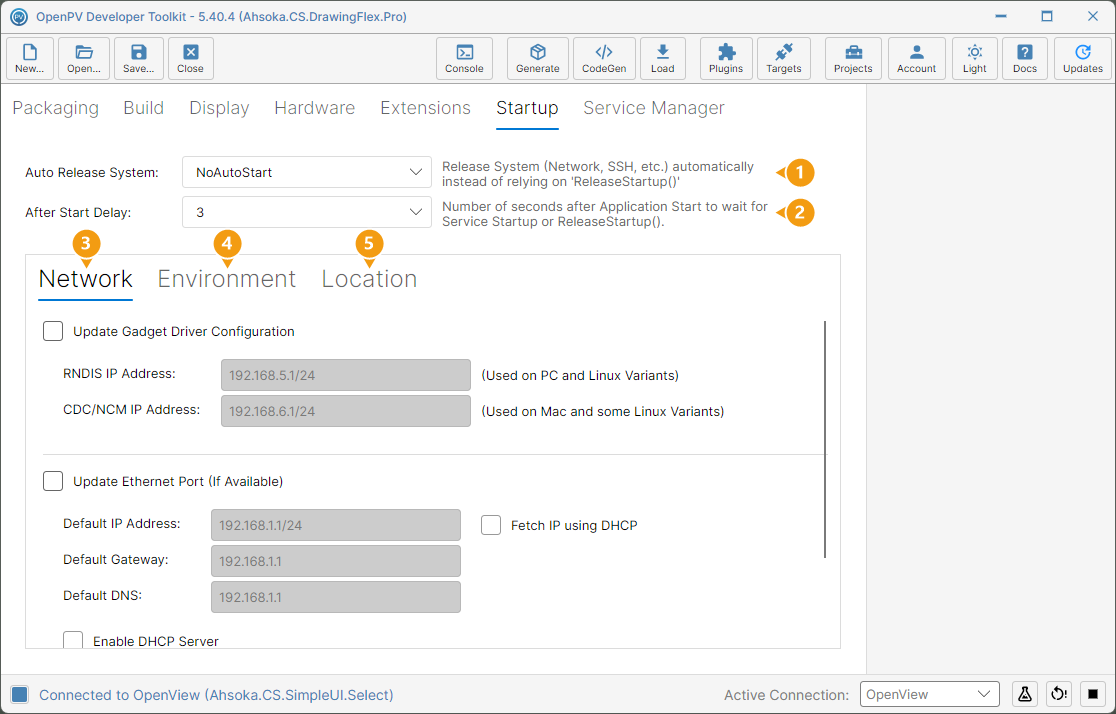Image resolution: width=1116 pixels, height=714 pixels.
Task: Click the Default DNS field
Action: [336, 597]
